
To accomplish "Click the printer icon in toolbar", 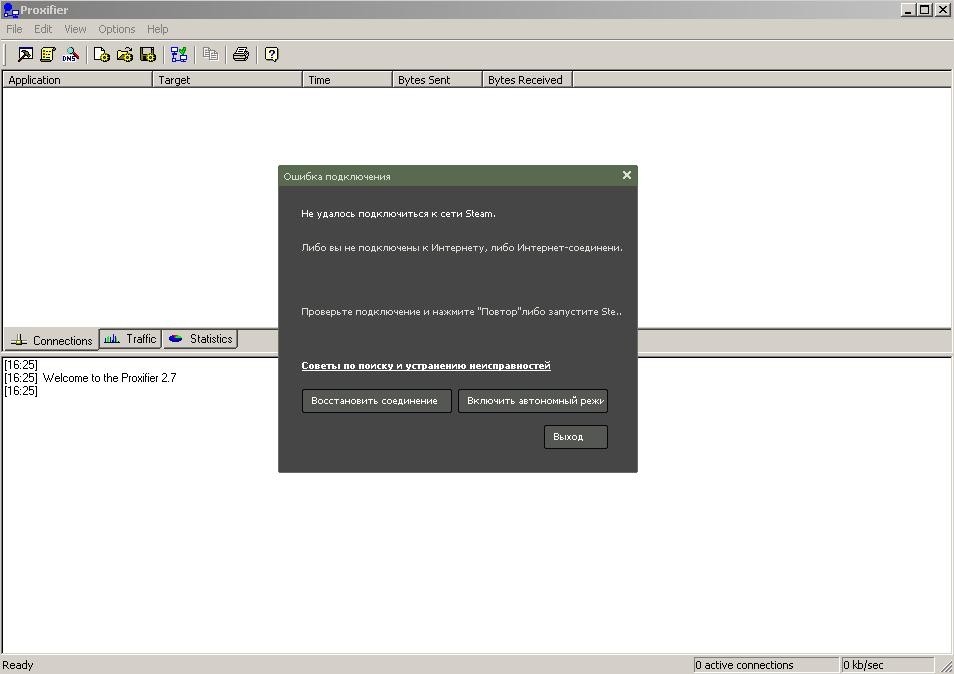I will (241, 55).
